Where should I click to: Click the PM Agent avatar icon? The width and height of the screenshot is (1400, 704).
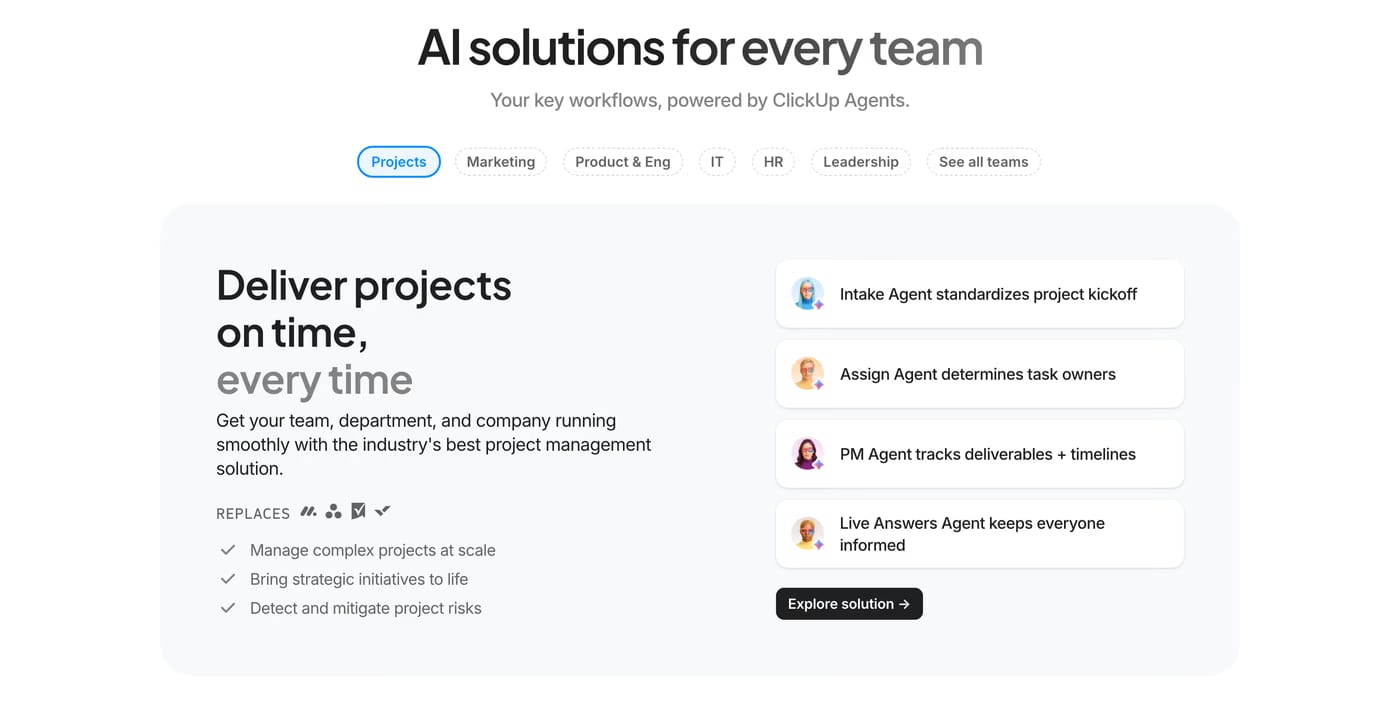[808, 454]
